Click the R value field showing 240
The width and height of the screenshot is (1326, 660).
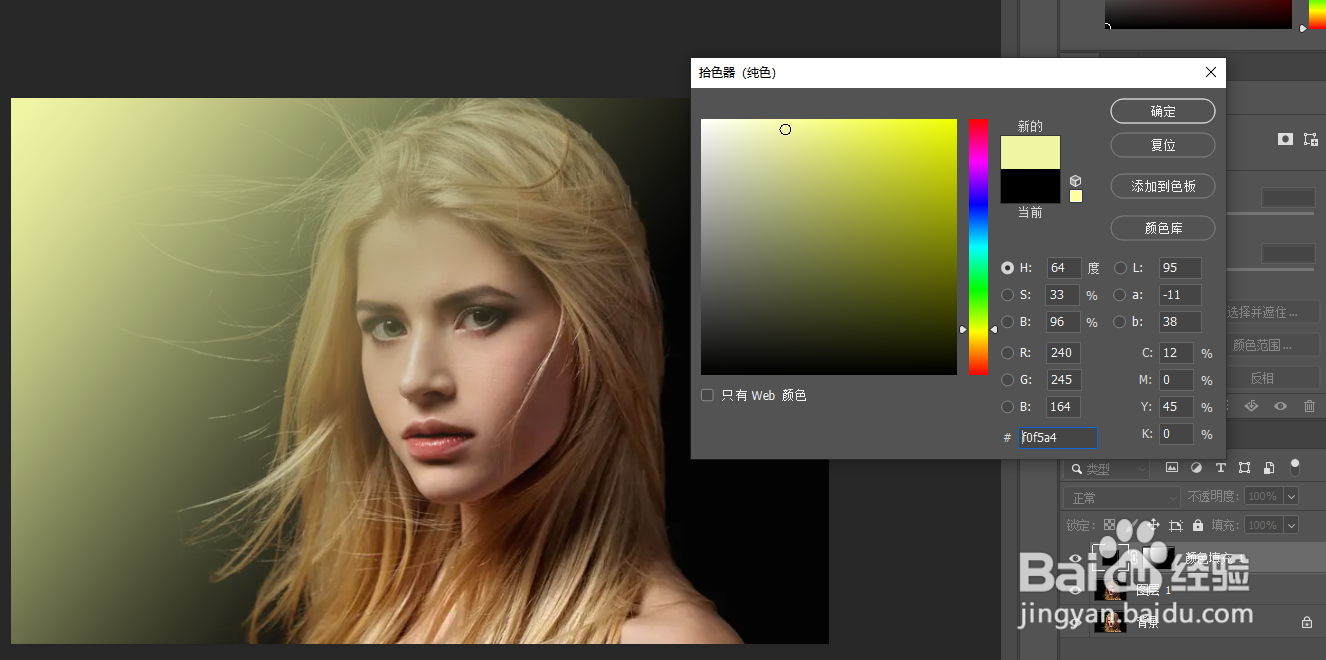click(x=1064, y=353)
